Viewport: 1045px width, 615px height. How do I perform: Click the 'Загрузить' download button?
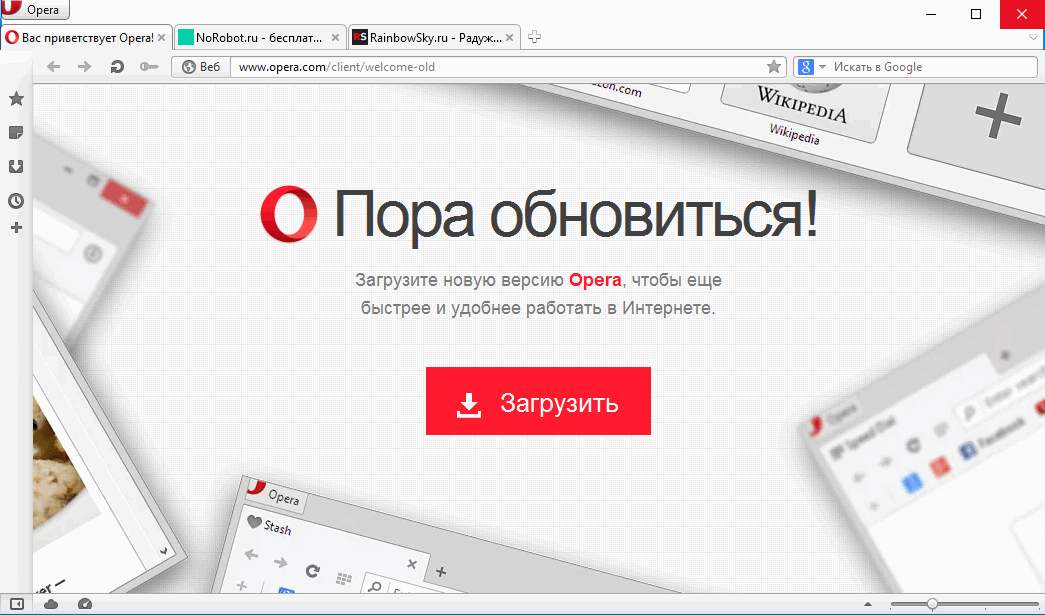click(x=538, y=401)
